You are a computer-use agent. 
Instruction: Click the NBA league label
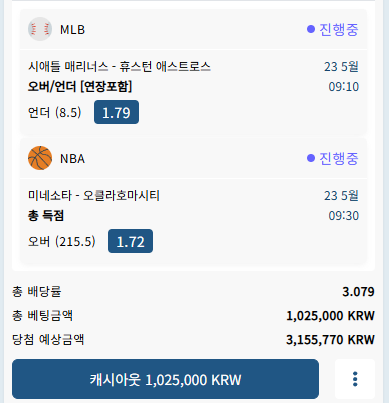pyautogui.click(x=72, y=159)
